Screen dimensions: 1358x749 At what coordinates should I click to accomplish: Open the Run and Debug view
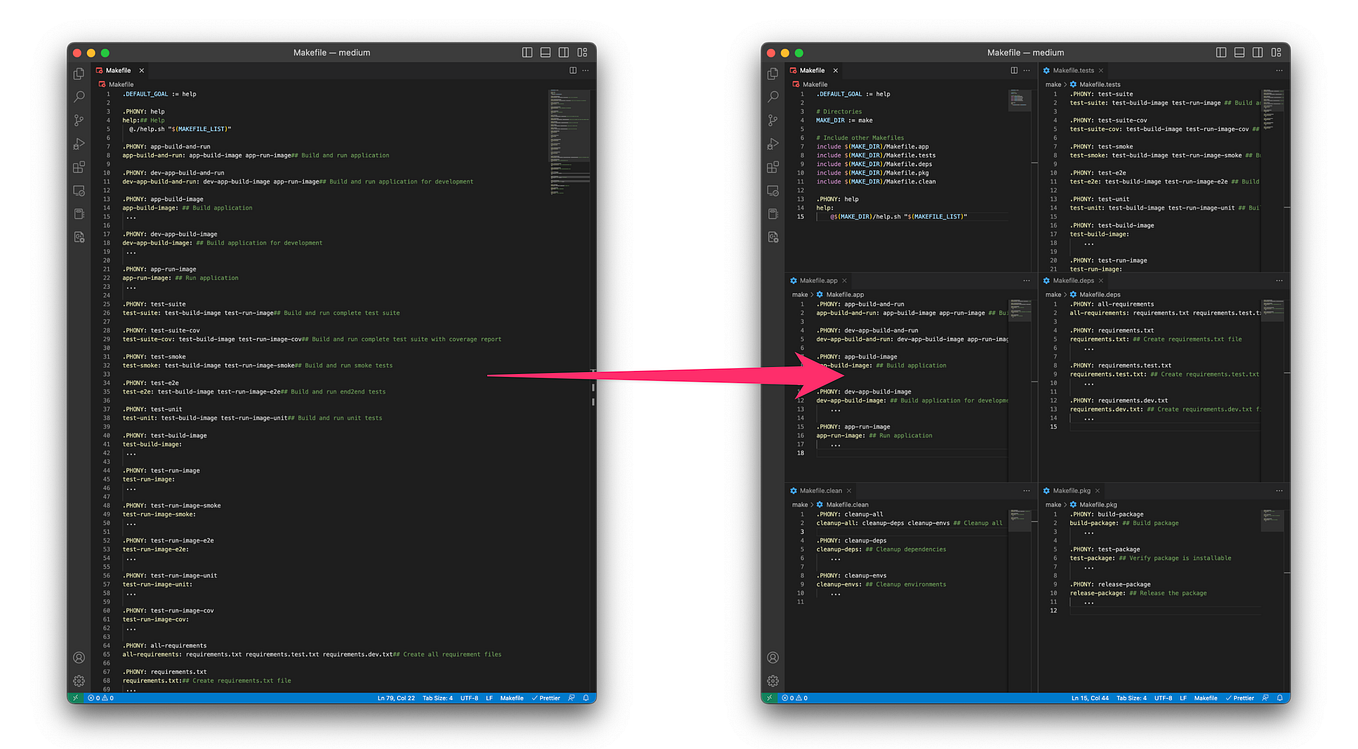(x=79, y=143)
